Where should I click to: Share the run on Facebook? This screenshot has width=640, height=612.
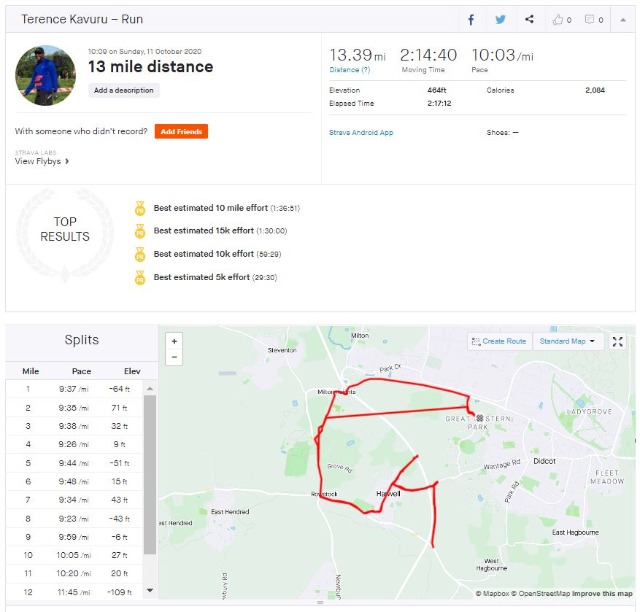pyautogui.click(x=472, y=19)
